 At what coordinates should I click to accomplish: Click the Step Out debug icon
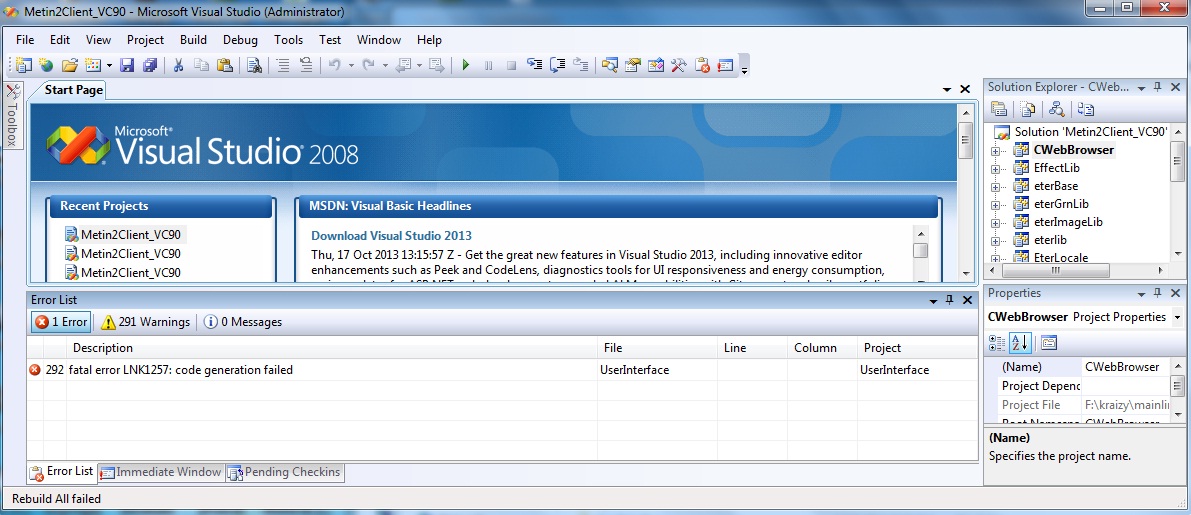[x=581, y=65]
